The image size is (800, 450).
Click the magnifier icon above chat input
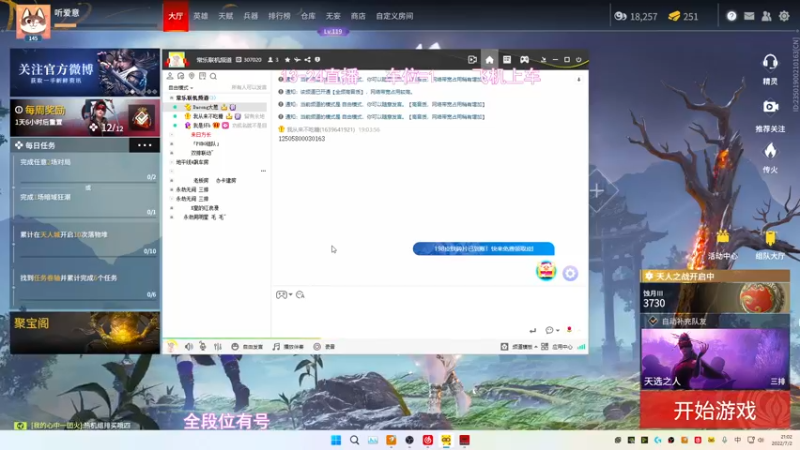pos(300,294)
